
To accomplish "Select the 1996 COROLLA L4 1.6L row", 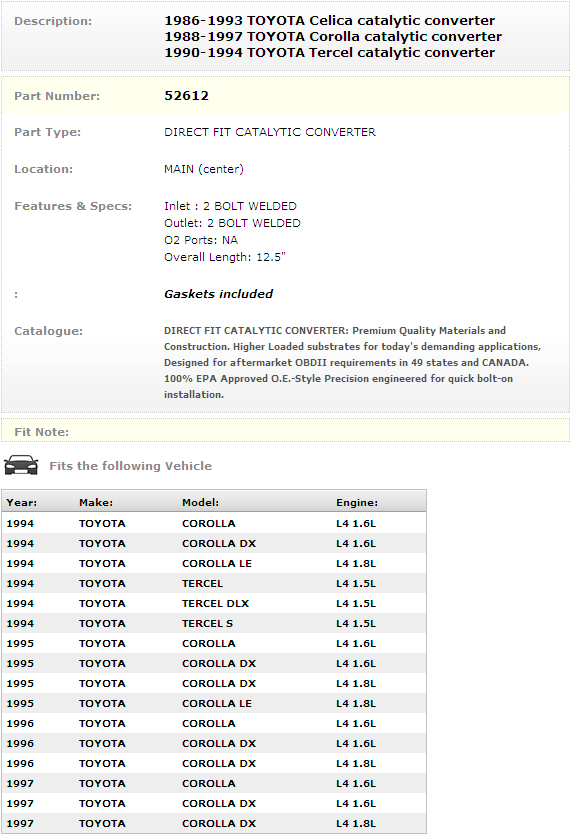I will (214, 723).
